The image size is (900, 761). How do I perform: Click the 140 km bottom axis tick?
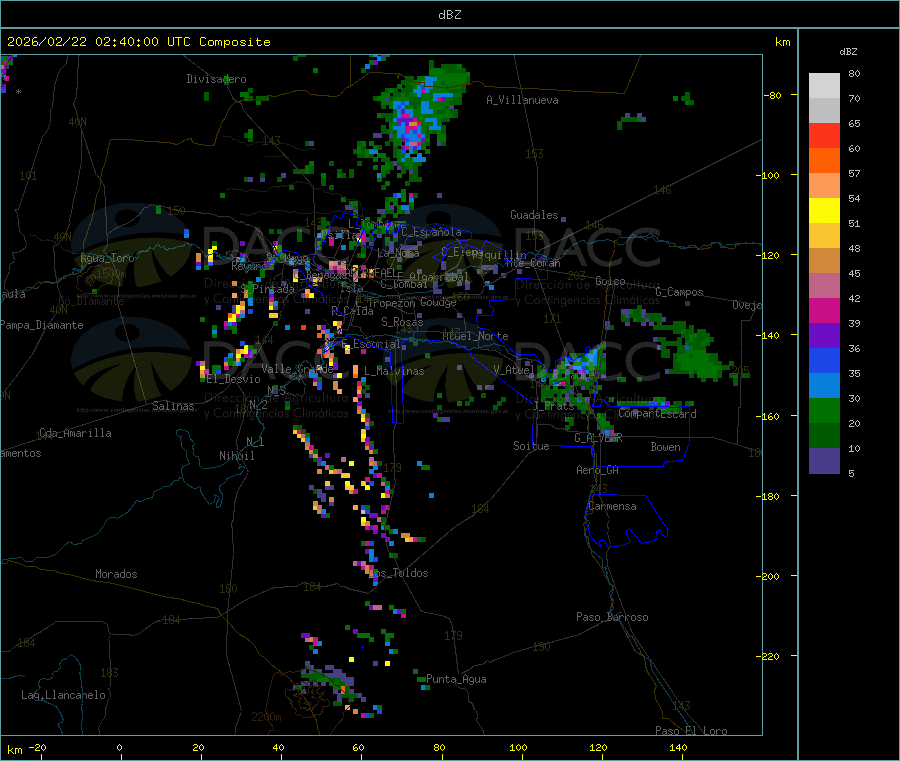(x=678, y=748)
